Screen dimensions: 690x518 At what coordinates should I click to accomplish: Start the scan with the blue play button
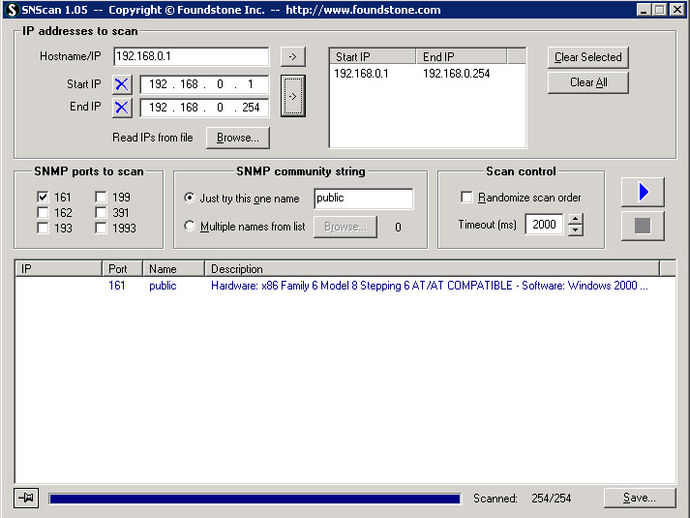point(643,192)
